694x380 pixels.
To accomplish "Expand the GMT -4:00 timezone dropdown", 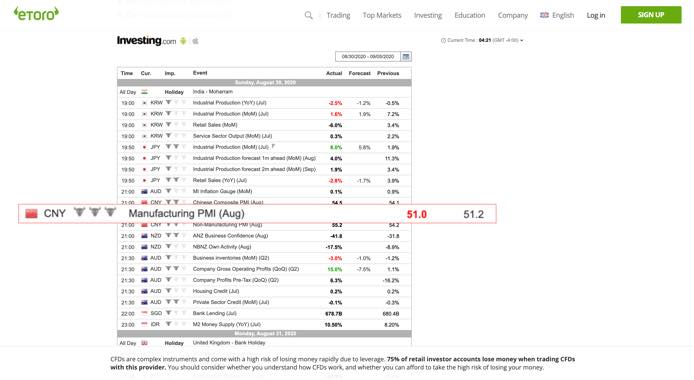I will 508,40.
